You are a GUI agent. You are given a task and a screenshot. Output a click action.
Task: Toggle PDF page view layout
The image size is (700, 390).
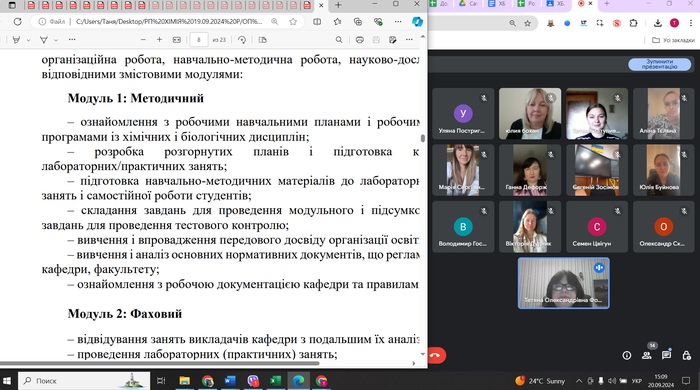(262, 40)
